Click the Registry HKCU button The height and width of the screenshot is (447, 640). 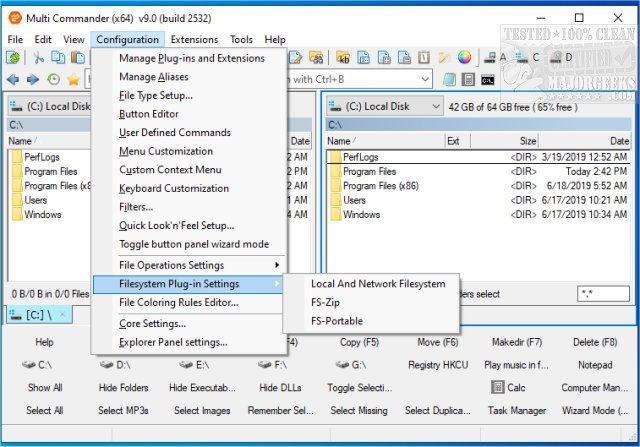click(438, 365)
